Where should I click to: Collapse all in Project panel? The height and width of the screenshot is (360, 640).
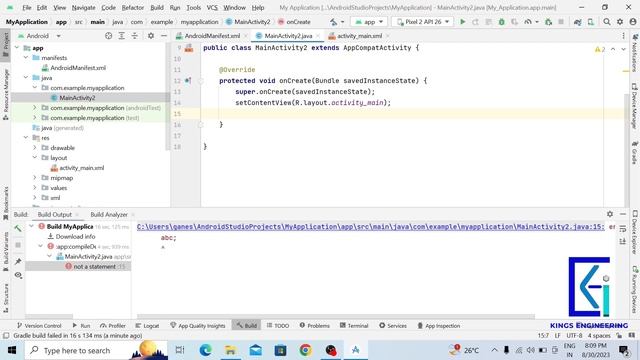(135, 36)
